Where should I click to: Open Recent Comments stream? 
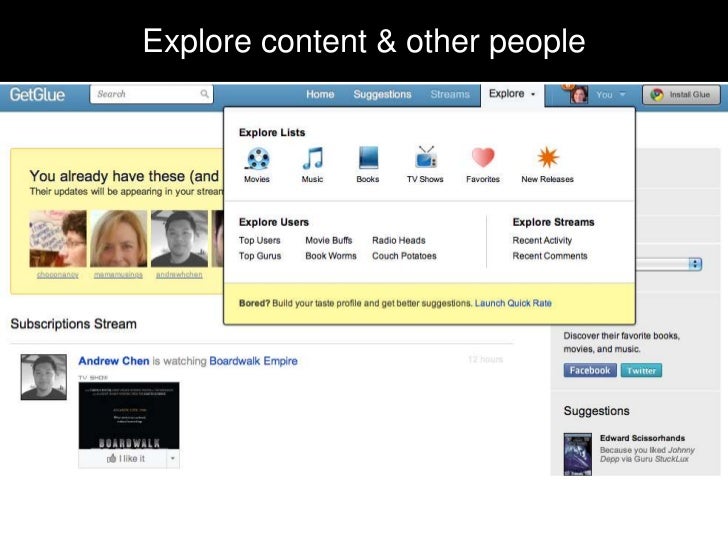(550, 256)
